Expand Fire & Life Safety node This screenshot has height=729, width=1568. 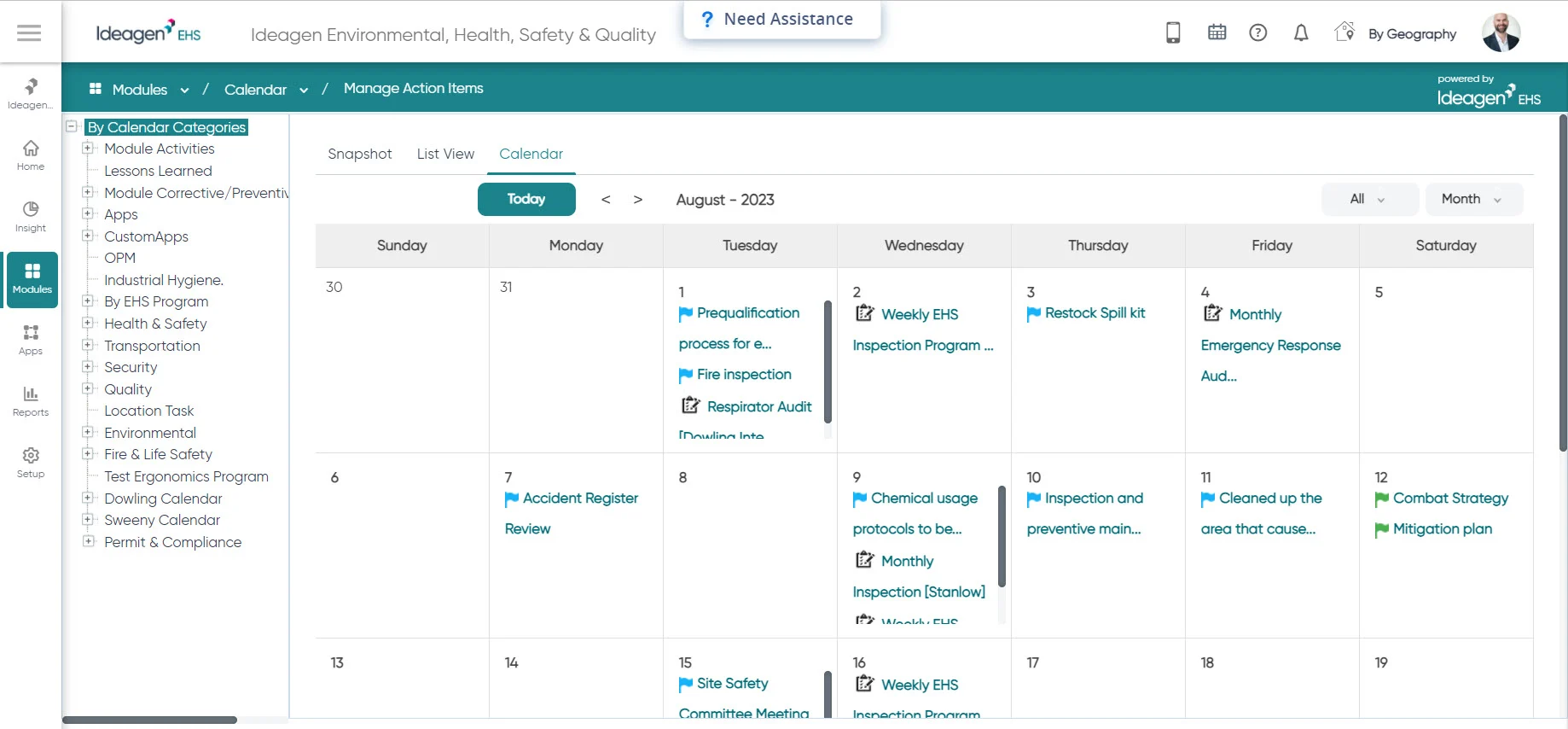click(x=88, y=453)
